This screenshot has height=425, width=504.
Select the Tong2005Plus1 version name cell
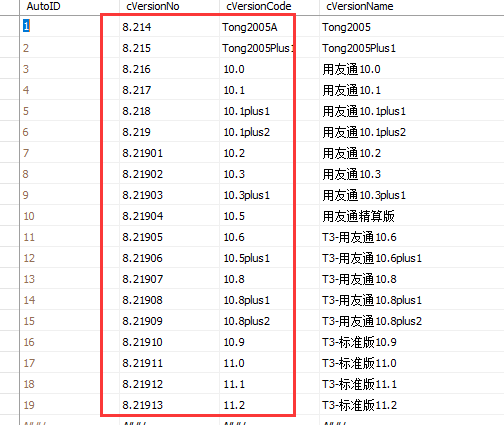412,48
